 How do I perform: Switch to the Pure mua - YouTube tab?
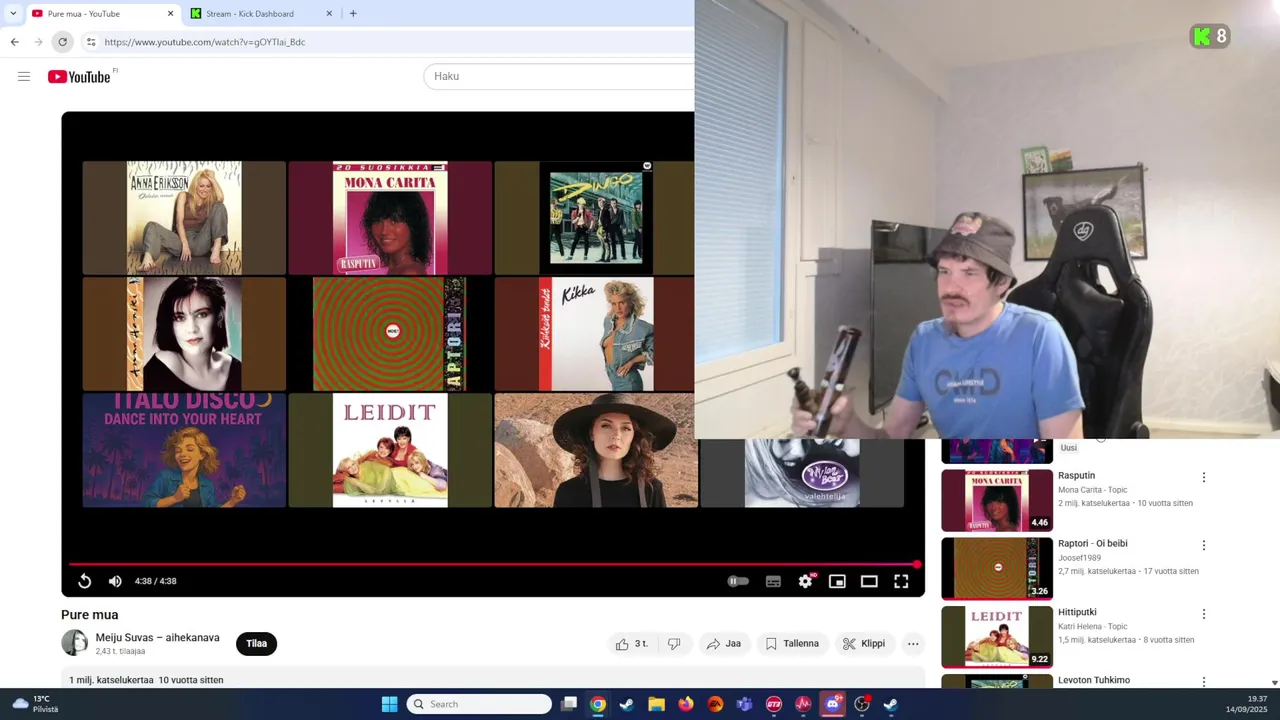pos(102,14)
